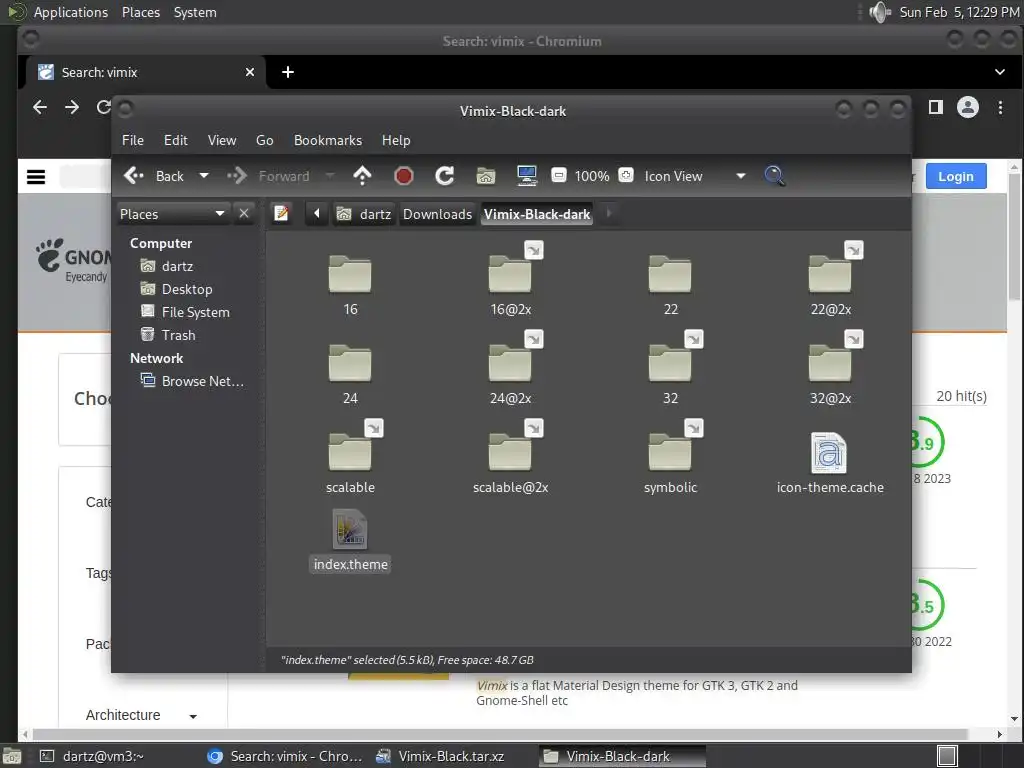This screenshot has height=768, width=1024.
Task: Select the scalable folder
Action: (350, 452)
